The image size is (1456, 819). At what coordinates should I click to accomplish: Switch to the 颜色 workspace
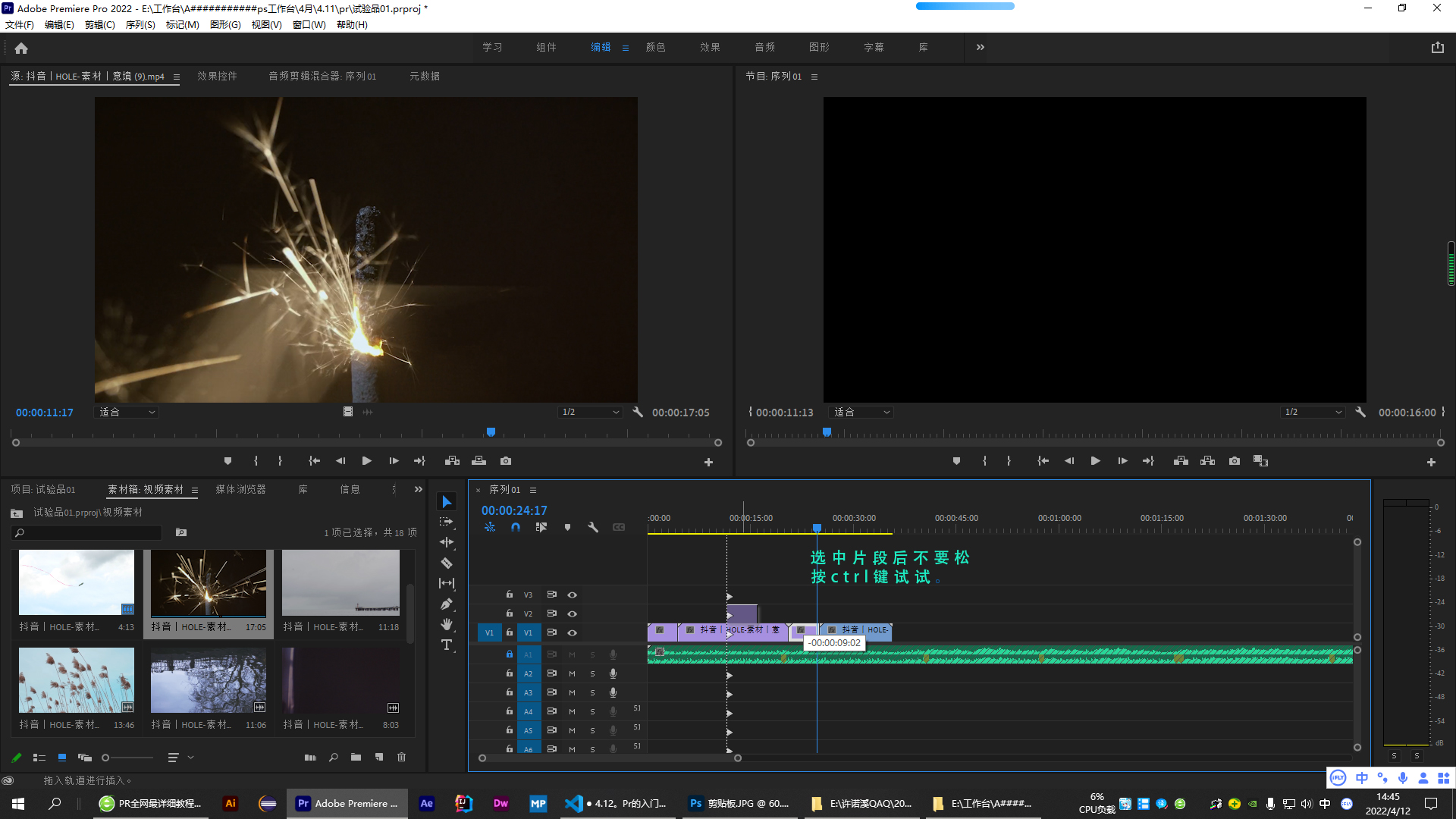[656, 47]
